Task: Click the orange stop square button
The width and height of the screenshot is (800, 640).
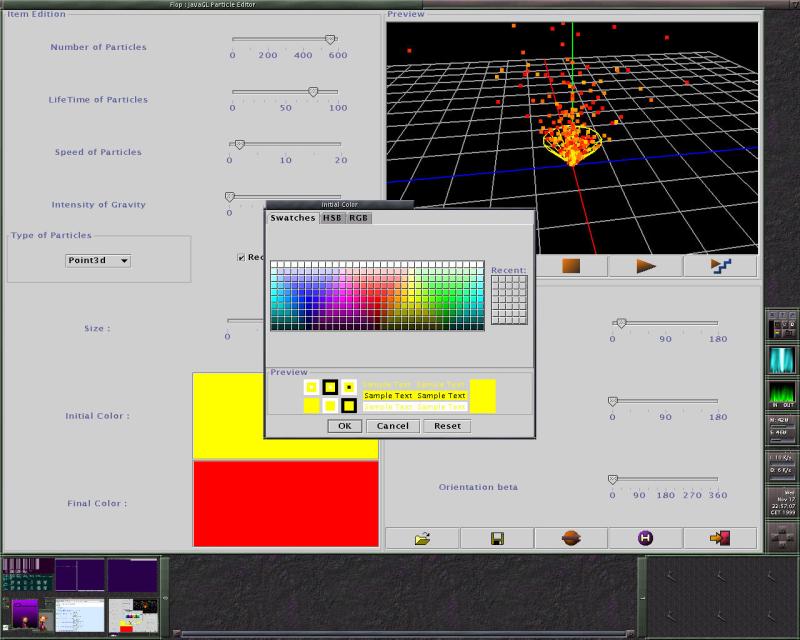Action: point(571,266)
